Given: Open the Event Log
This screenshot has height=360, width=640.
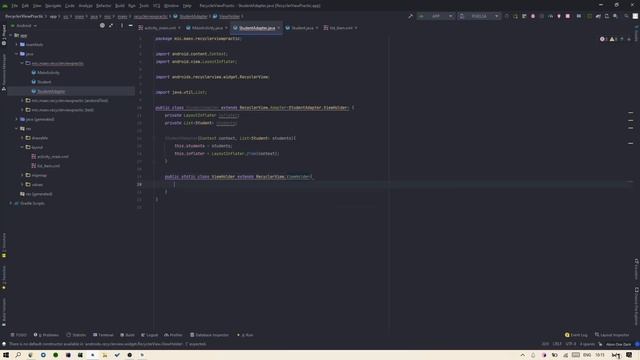Looking at the screenshot, I should pyautogui.click(x=576, y=335).
